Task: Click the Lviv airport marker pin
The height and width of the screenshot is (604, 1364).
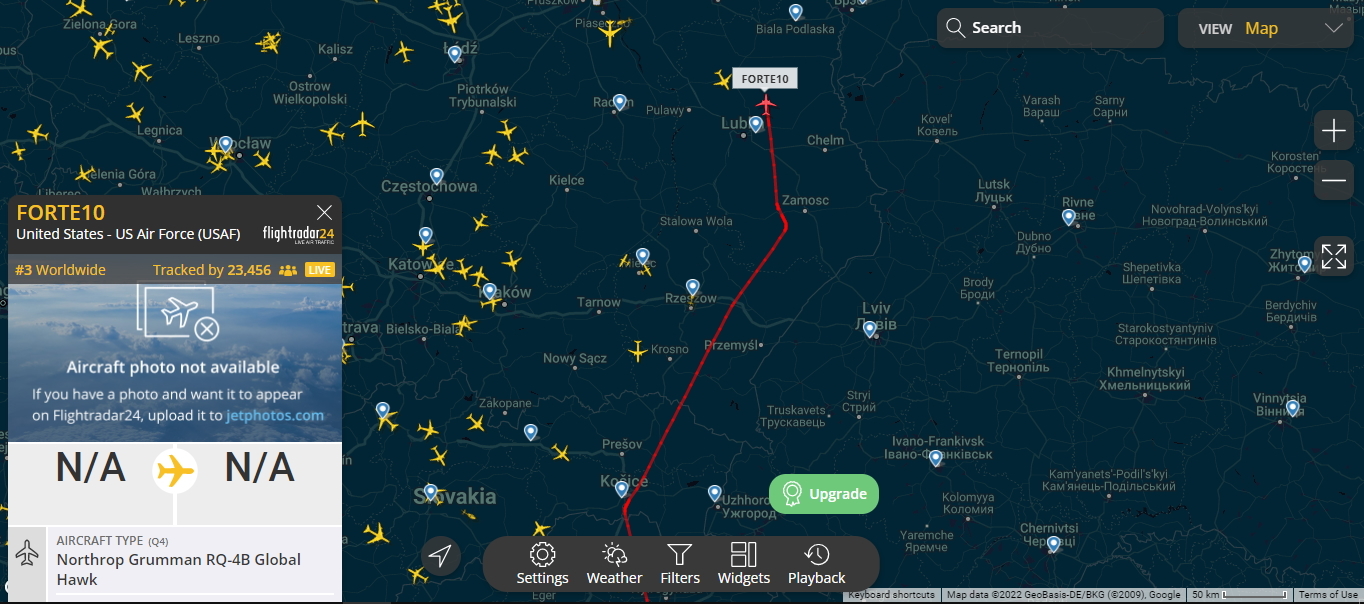Action: [870, 329]
